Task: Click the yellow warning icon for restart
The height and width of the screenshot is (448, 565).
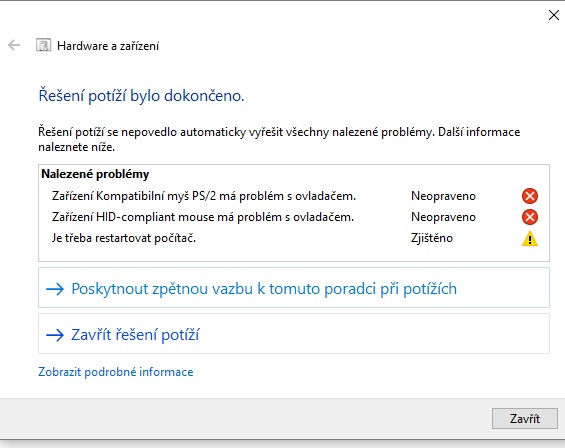Action: pos(530,238)
